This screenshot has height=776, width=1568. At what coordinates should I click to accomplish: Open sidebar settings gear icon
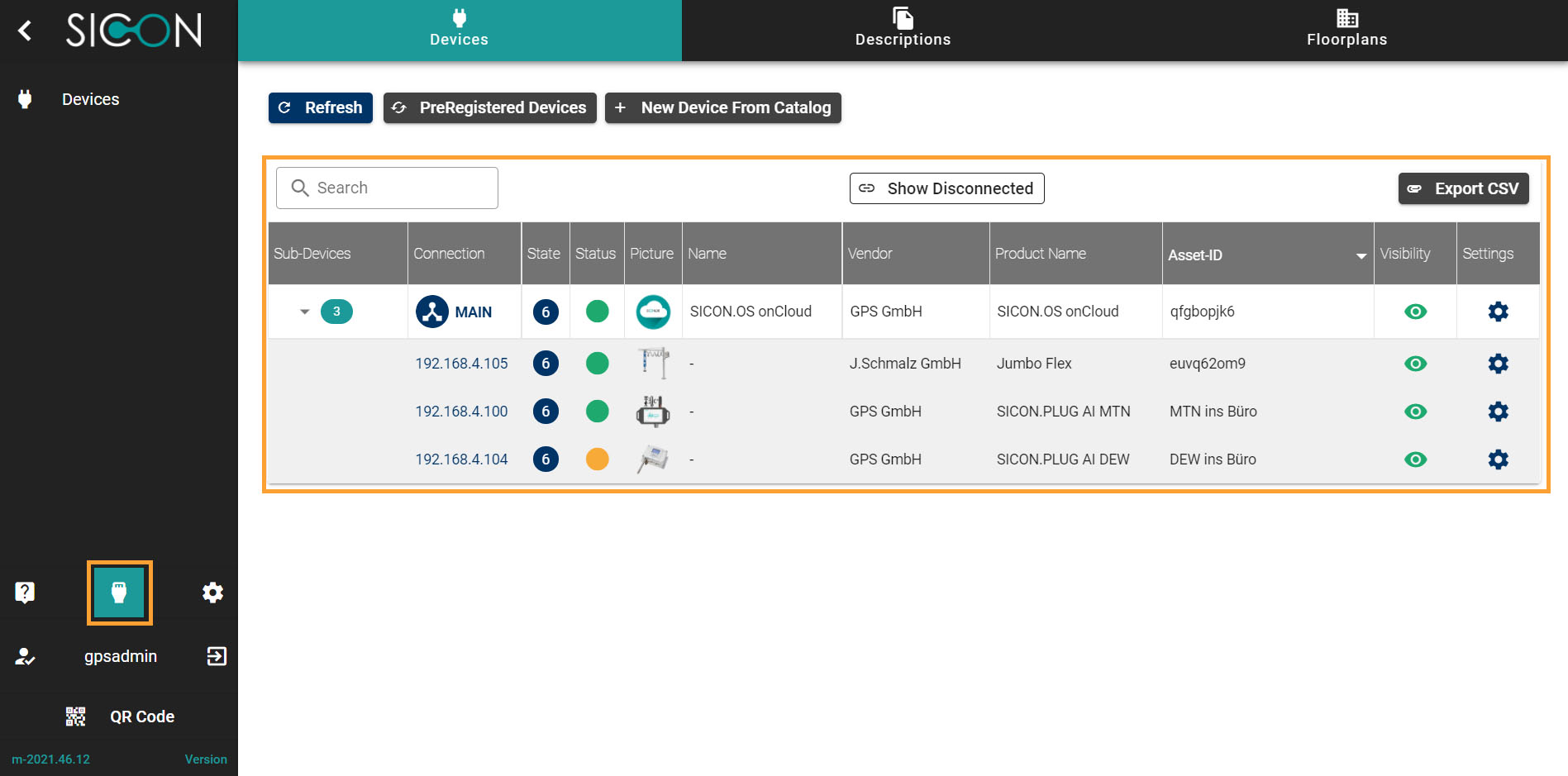coord(212,593)
